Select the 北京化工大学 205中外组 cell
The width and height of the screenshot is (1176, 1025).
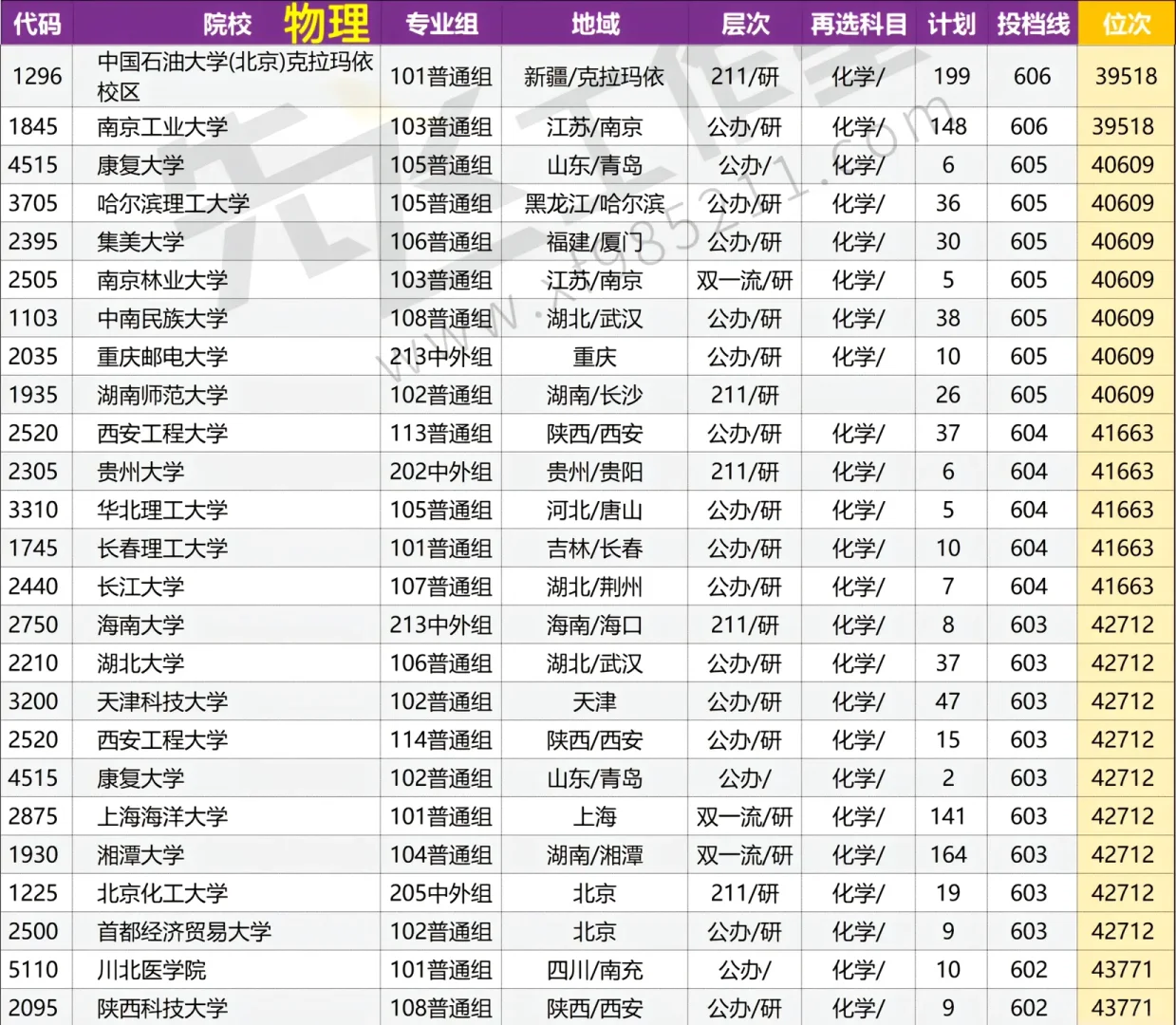(x=441, y=892)
